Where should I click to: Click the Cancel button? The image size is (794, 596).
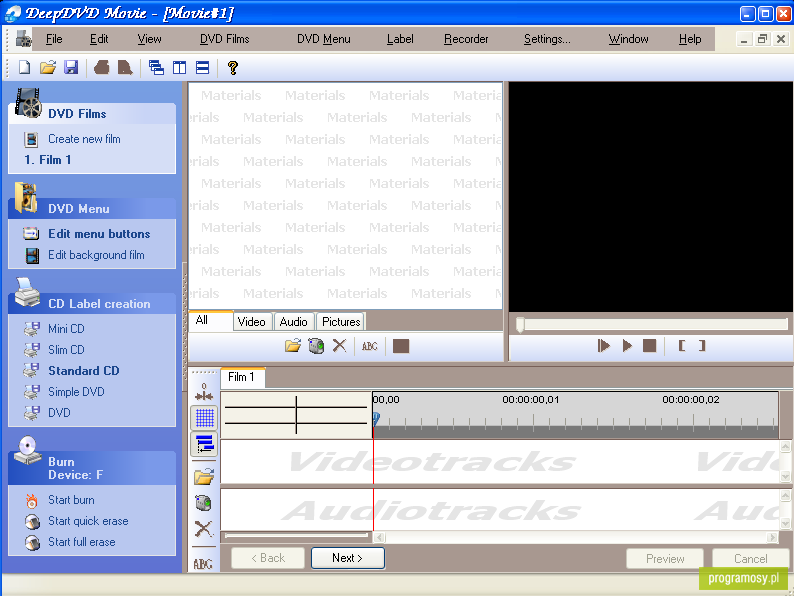750,559
